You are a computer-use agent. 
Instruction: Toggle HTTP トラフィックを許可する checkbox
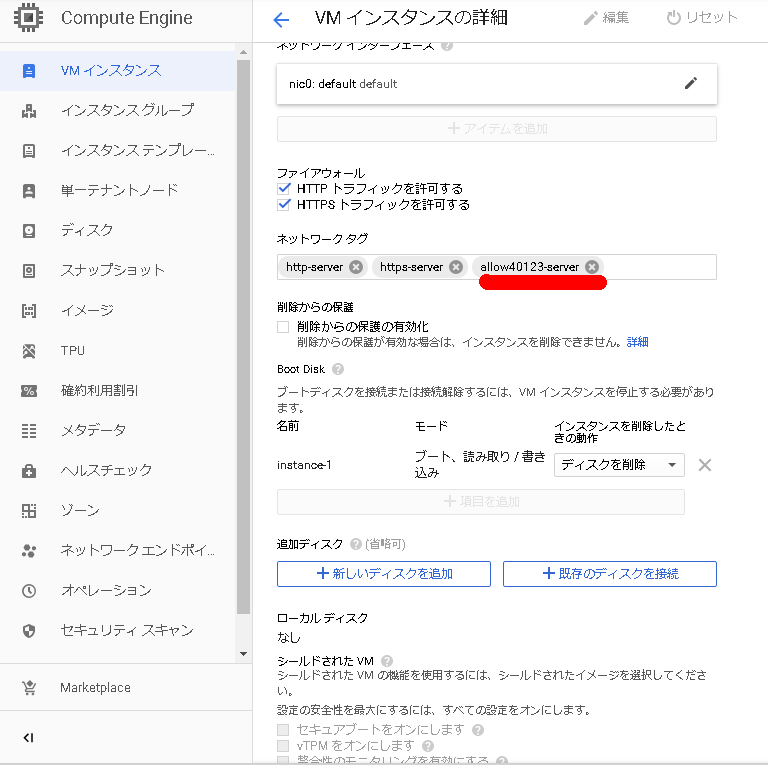[284, 189]
